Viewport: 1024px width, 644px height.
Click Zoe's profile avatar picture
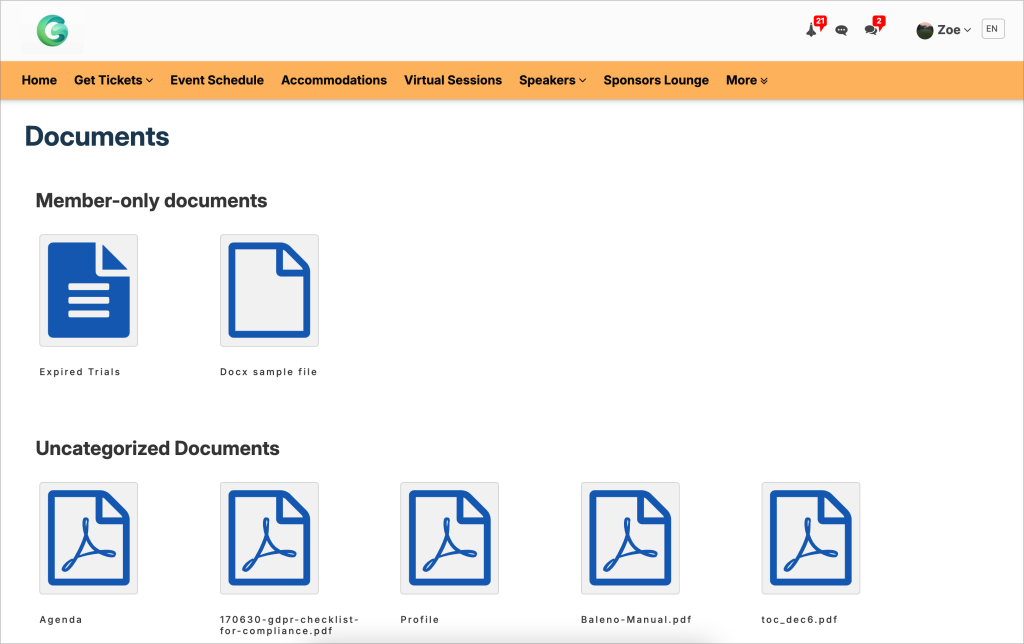click(x=924, y=29)
